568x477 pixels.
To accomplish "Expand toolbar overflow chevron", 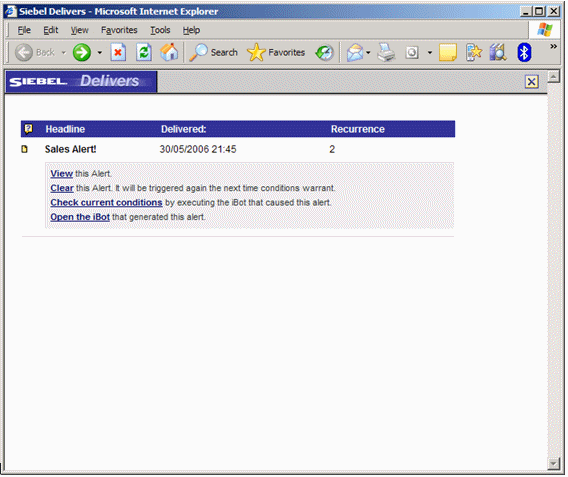I will click(553, 46).
